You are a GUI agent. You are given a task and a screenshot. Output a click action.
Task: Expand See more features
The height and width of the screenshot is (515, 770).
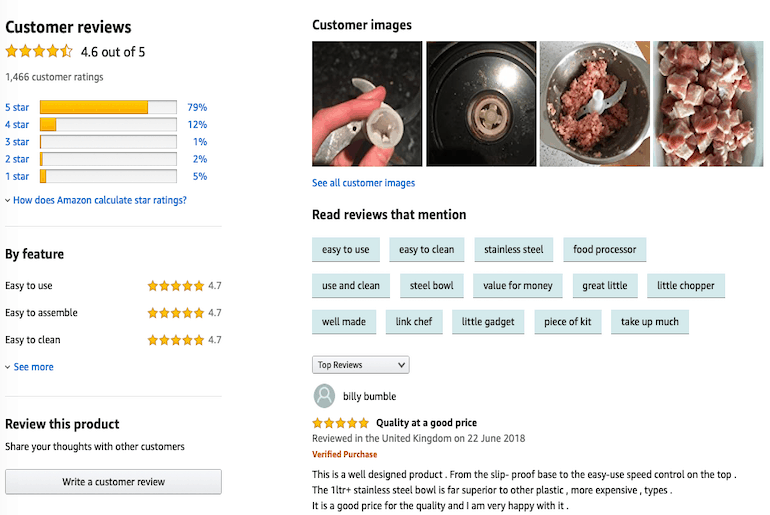click(33, 367)
